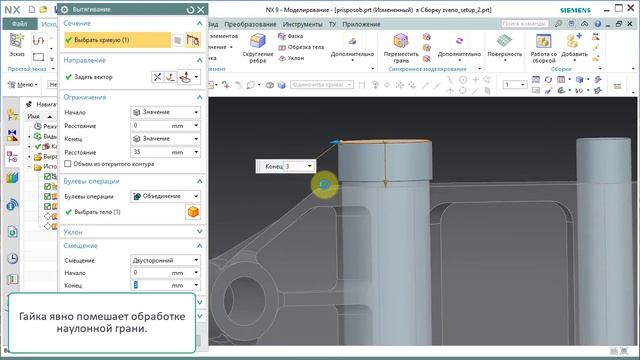Open the Преобразование ribbon tab
The image size is (640, 360).
pos(250,24)
